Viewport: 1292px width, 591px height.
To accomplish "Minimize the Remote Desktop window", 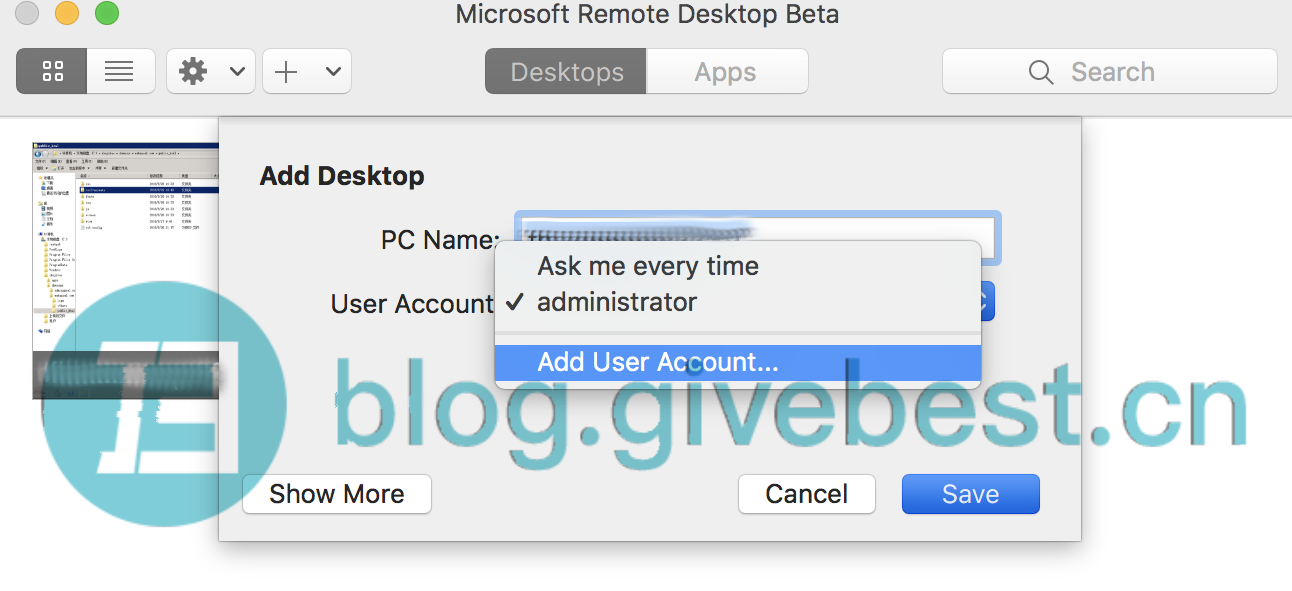I will [67, 14].
